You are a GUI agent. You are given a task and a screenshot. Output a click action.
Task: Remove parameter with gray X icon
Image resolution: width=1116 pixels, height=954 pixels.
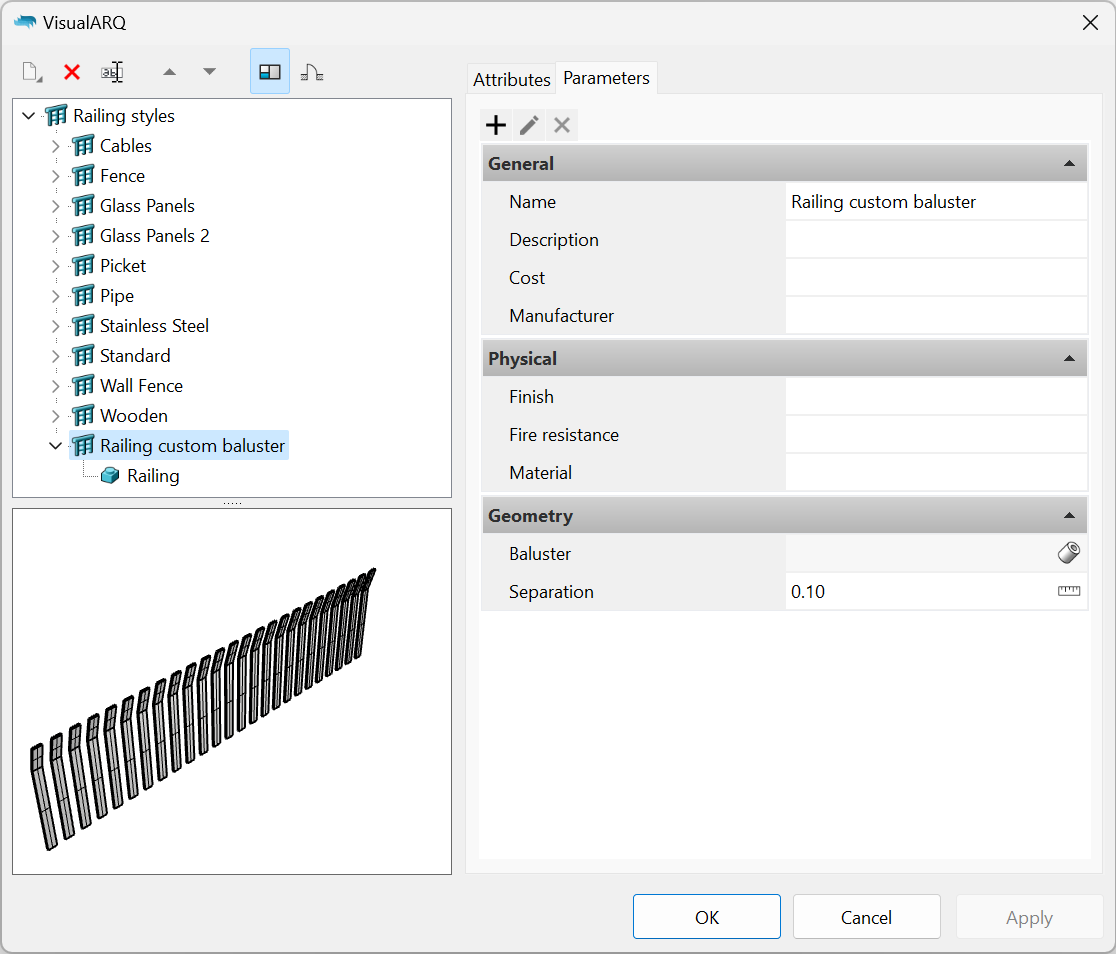click(562, 125)
